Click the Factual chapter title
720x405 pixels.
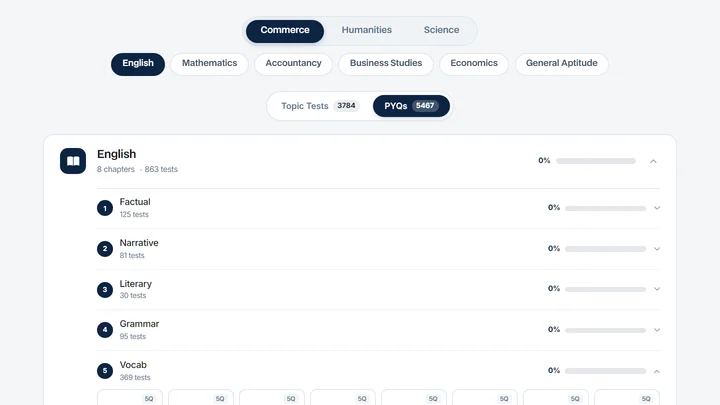(x=135, y=202)
